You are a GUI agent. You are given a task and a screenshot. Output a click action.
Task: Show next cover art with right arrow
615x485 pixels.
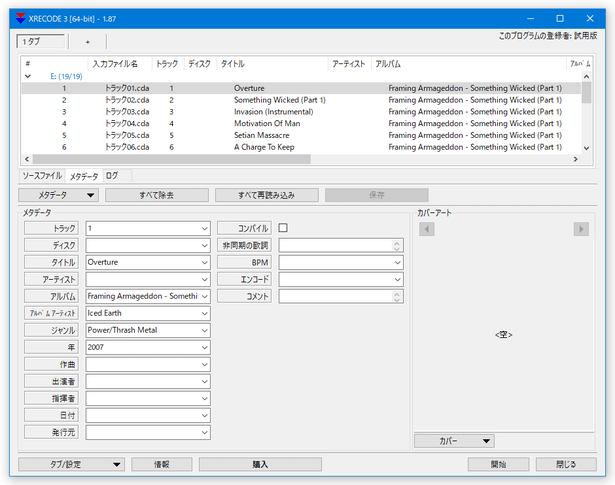click(581, 229)
